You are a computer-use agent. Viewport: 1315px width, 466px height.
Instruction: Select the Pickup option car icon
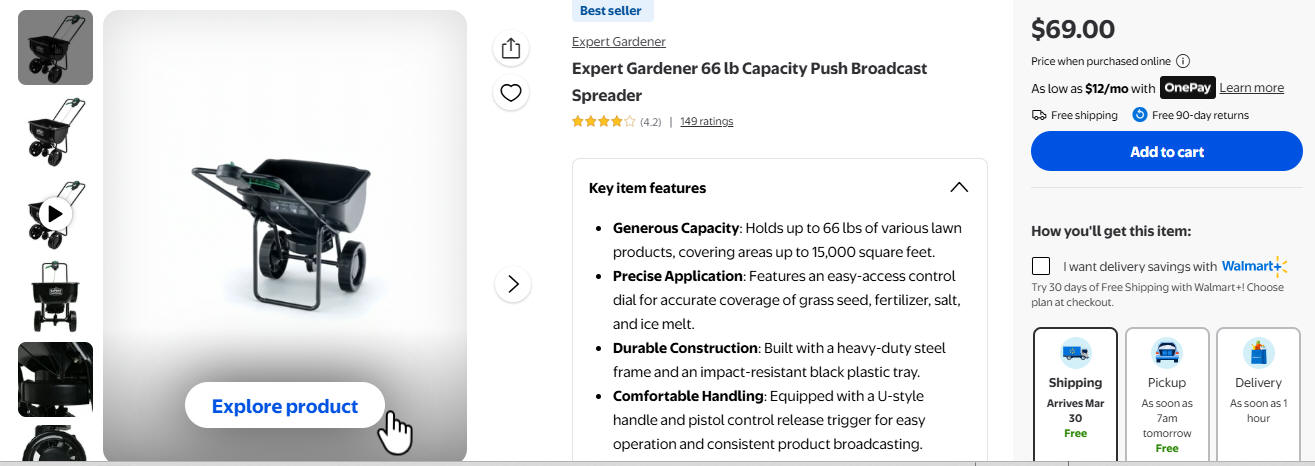click(x=1167, y=352)
